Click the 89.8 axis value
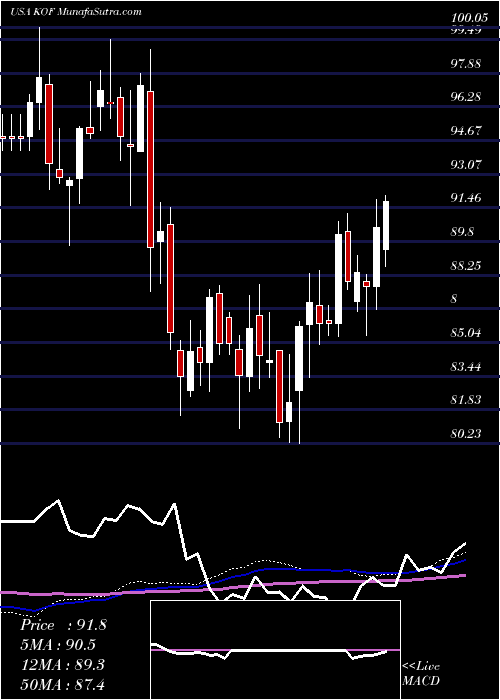Image resolution: width=500 pixels, height=700 pixels. 462,232
